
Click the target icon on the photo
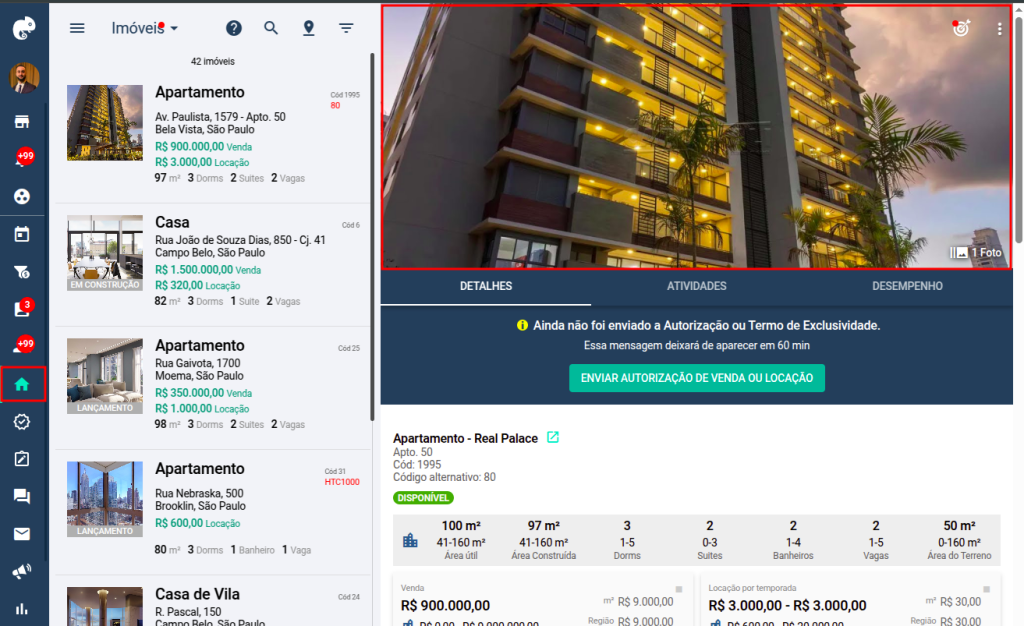(x=961, y=28)
